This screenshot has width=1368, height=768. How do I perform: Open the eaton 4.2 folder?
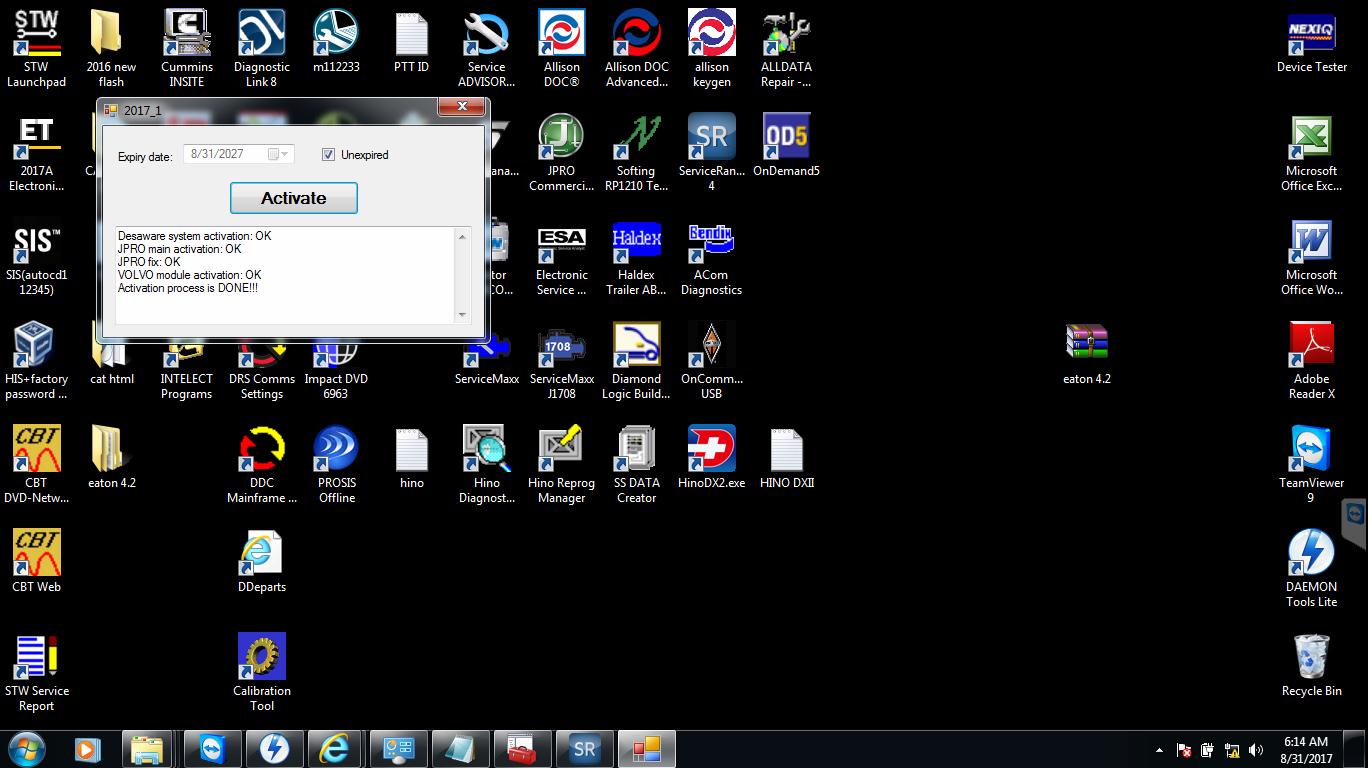tap(111, 458)
